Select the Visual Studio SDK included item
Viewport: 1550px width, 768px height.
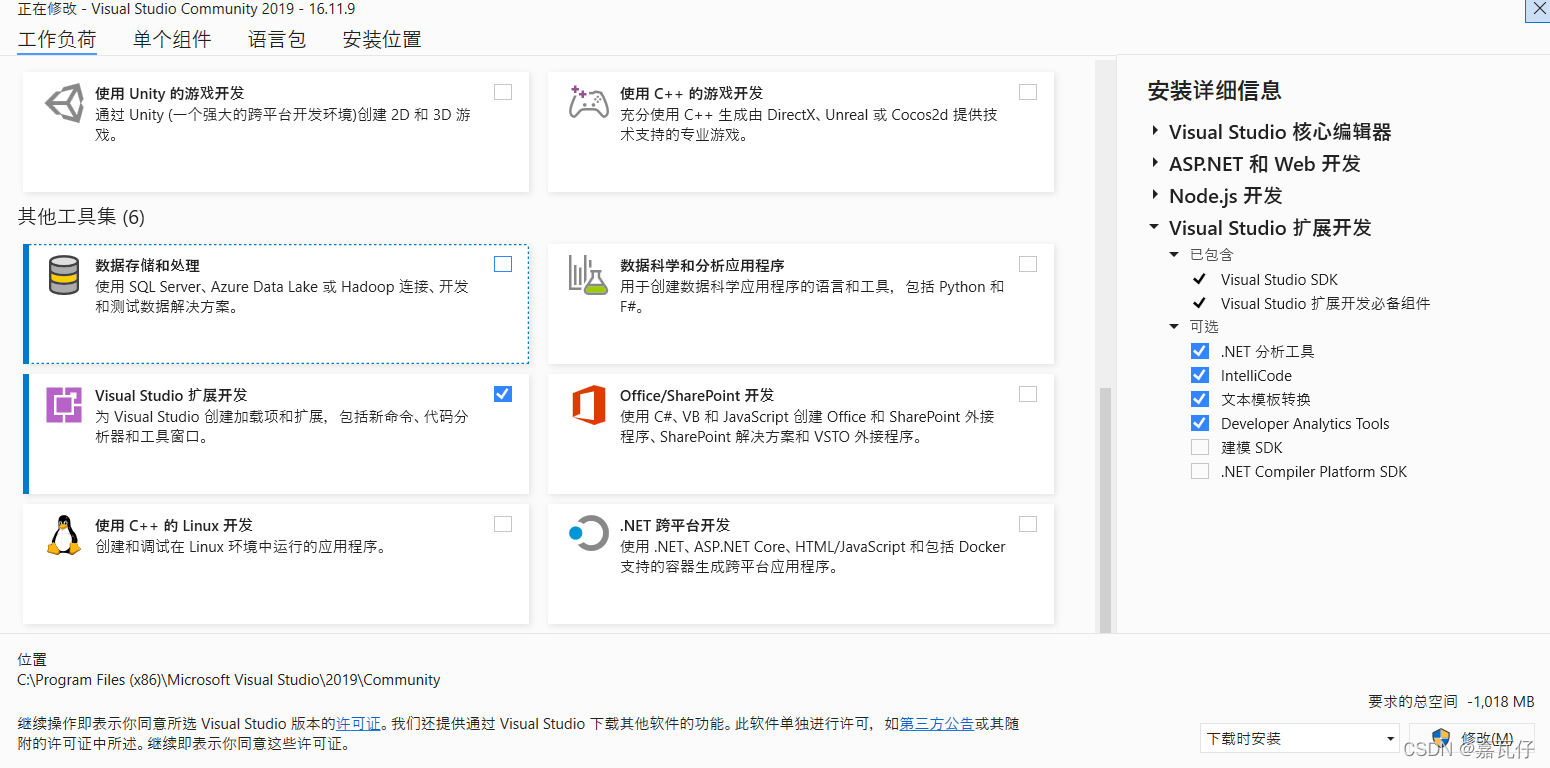1279,279
